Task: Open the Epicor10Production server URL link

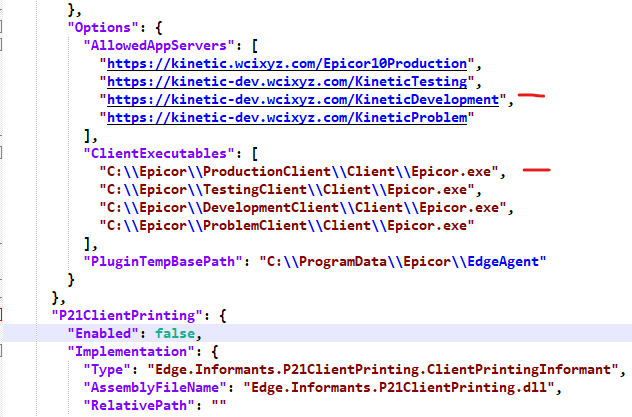Action: 287,64
